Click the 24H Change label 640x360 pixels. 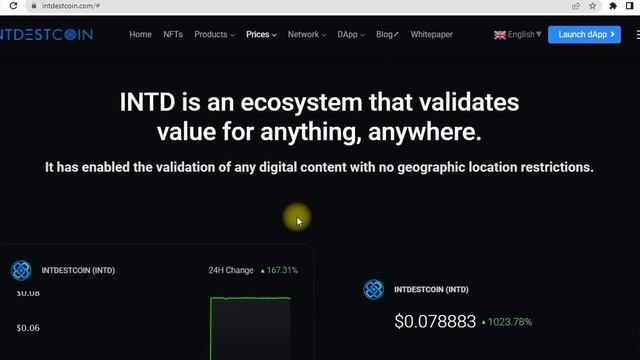point(231,270)
